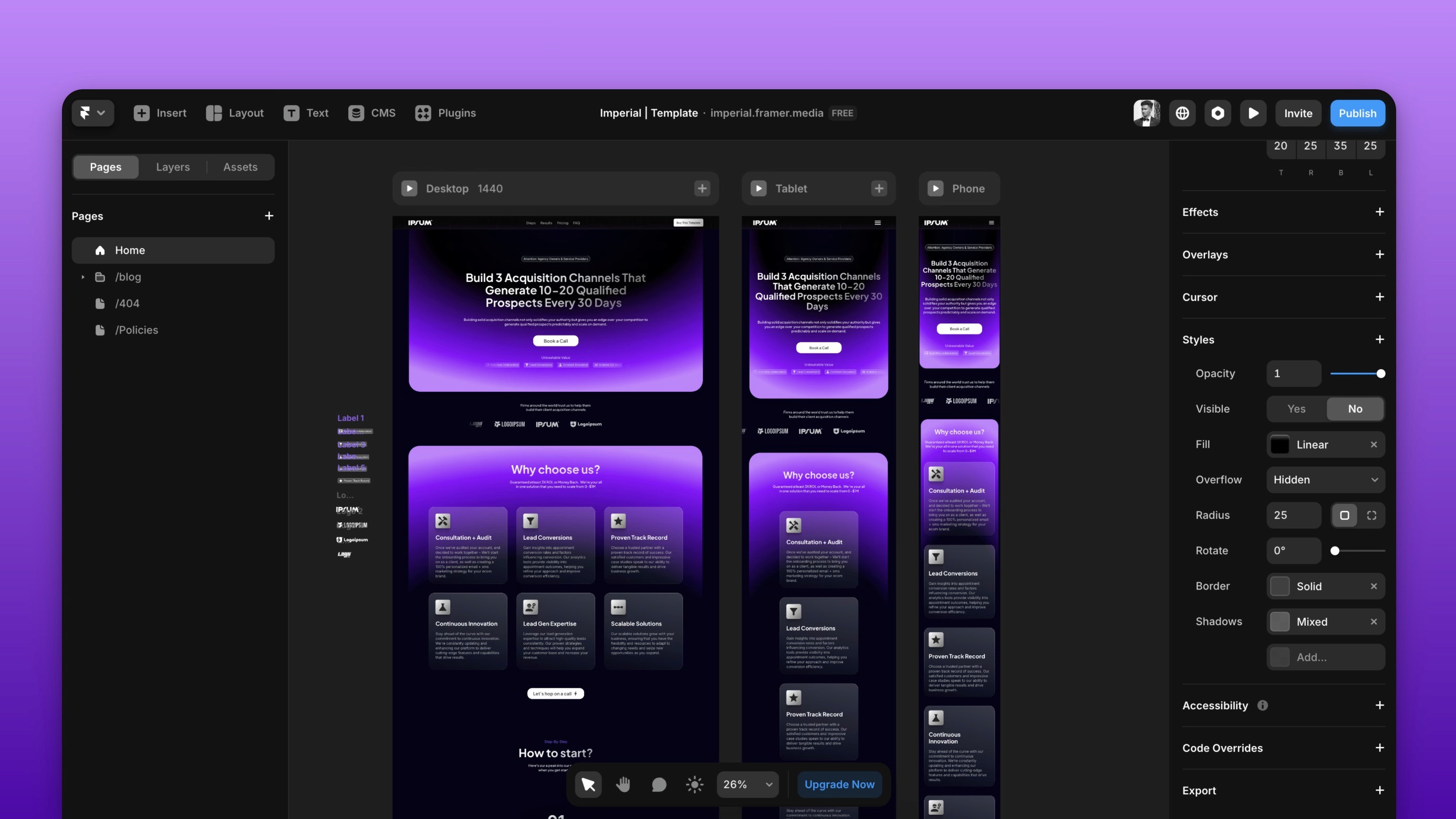Play the Desktop breakpoint preview
The image size is (1456, 819).
(409, 188)
